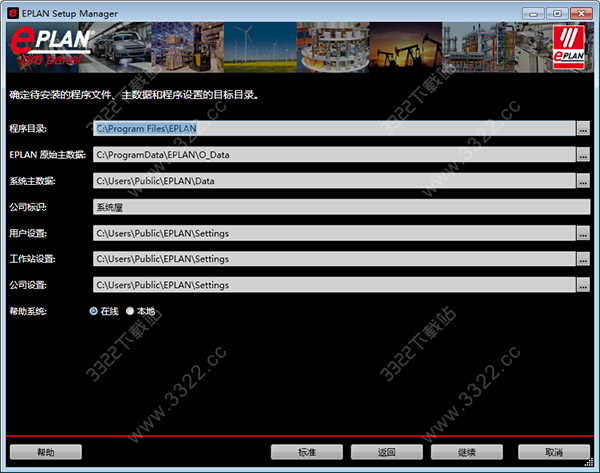600x473 pixels.
Task: Click the red EPLAN badge logo
Action: [569, 47]
